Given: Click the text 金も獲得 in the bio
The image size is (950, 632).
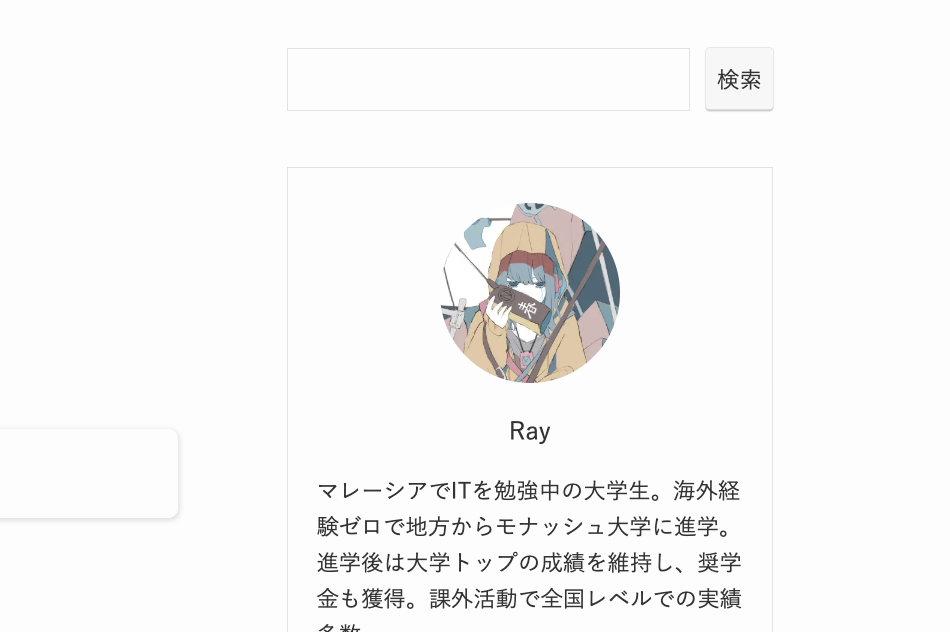Looking at the screenshot, I should [x=361, y=599].
